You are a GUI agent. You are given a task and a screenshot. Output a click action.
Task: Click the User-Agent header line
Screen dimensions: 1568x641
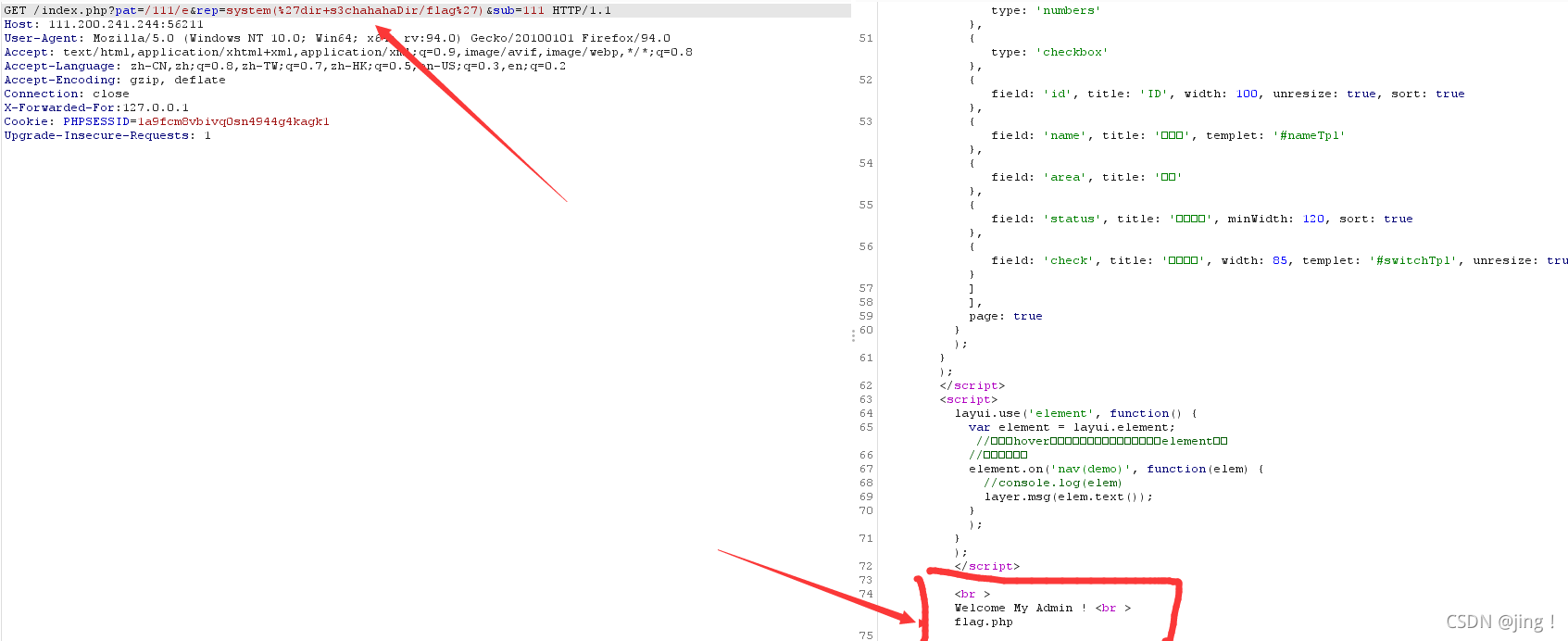point(337,38)
